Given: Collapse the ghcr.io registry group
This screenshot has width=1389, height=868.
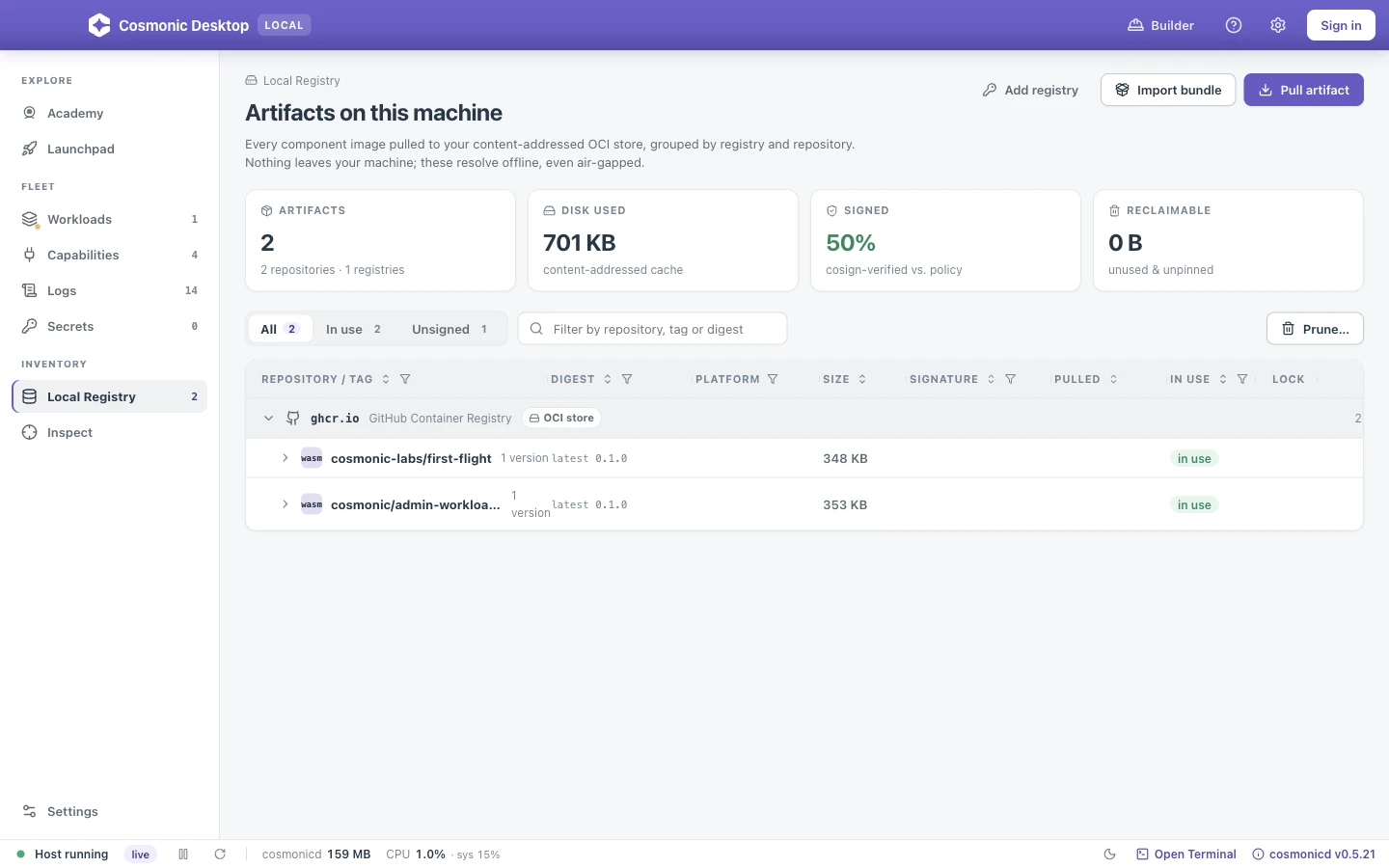Looking at the screenshot, I should click(x=268, y=419).
